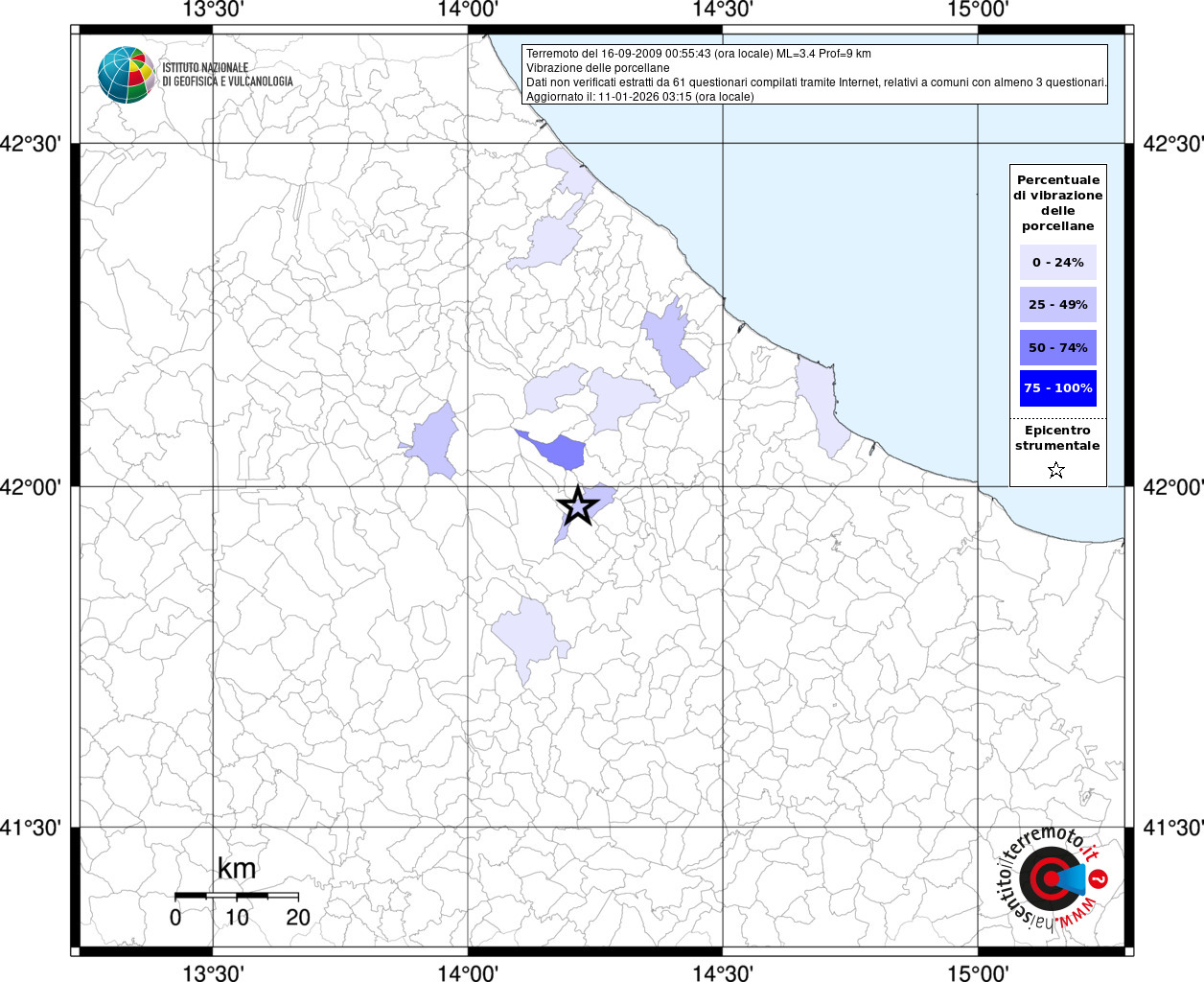1204x982 pixels.
Task: Click the bottom axis label 14°00'
Action: pyautogui.click(x=468, y=973)
